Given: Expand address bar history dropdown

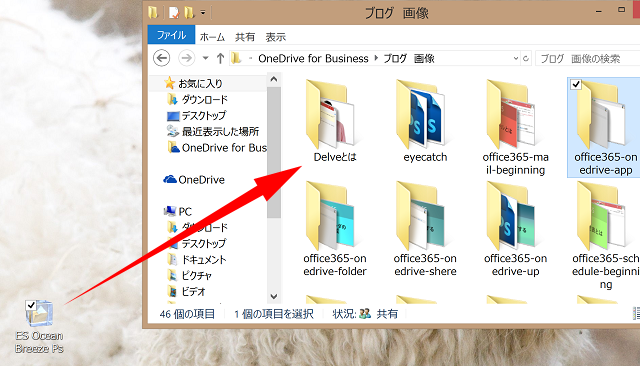Looking at the screenshot, I should [516, 59].
